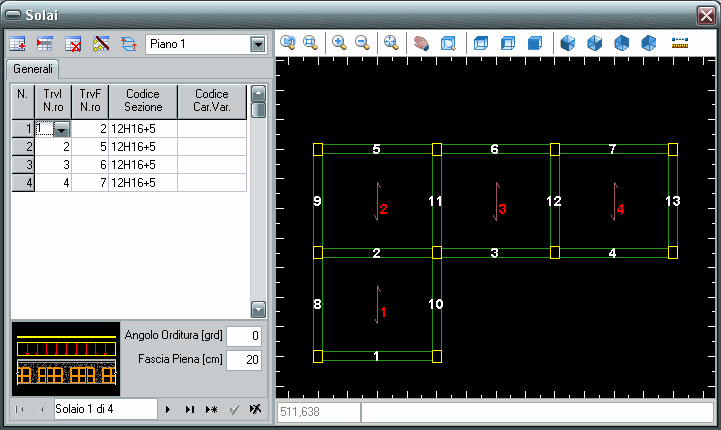Click the Angolo Orditura input field
The width and height of the screenshot is (721, 430).
244,335
